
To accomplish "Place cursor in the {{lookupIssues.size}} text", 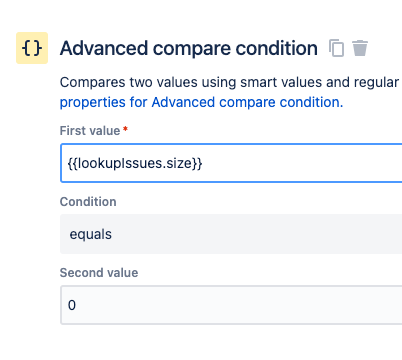I will [135, 163].
